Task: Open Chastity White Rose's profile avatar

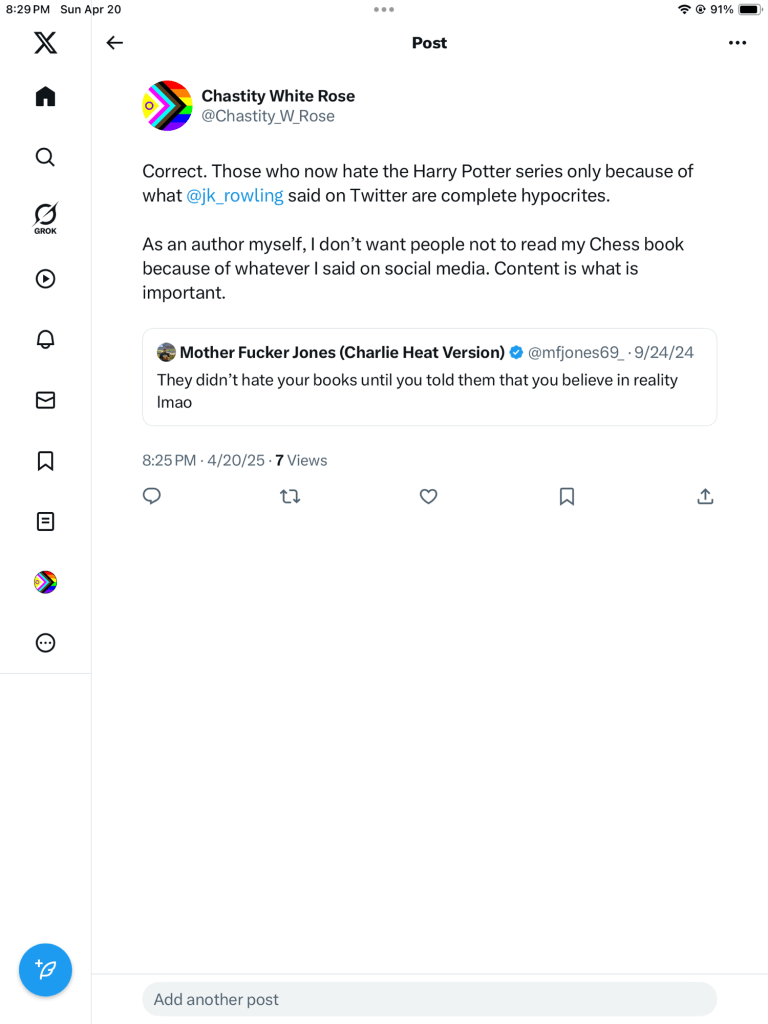Action: click(167, 106)
